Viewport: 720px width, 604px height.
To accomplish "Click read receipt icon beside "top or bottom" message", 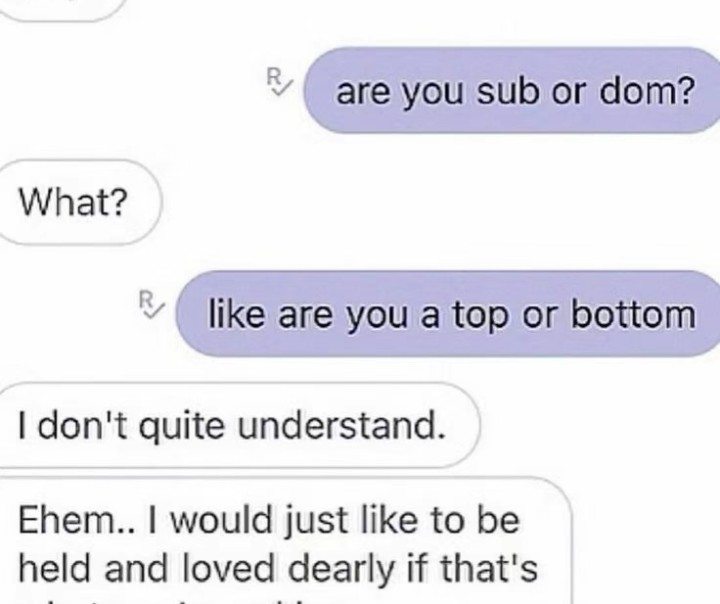I will coord(150,304).
